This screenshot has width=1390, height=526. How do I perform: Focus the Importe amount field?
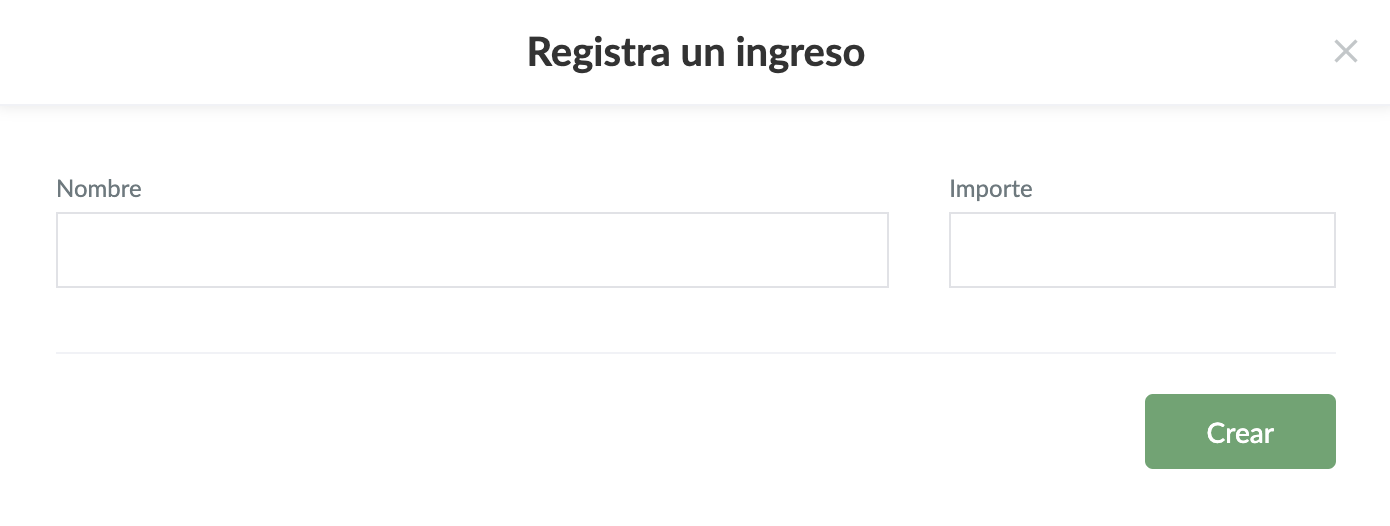coord(1142,250)
